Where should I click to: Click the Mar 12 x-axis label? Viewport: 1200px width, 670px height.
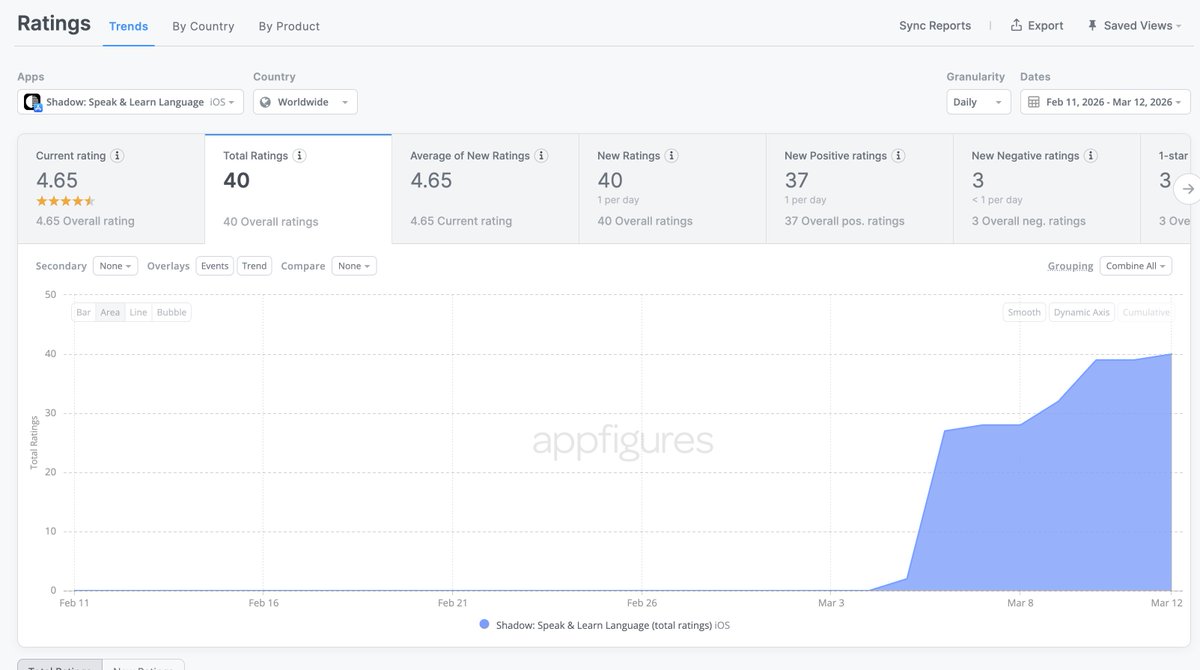(x=1166, y=603)
